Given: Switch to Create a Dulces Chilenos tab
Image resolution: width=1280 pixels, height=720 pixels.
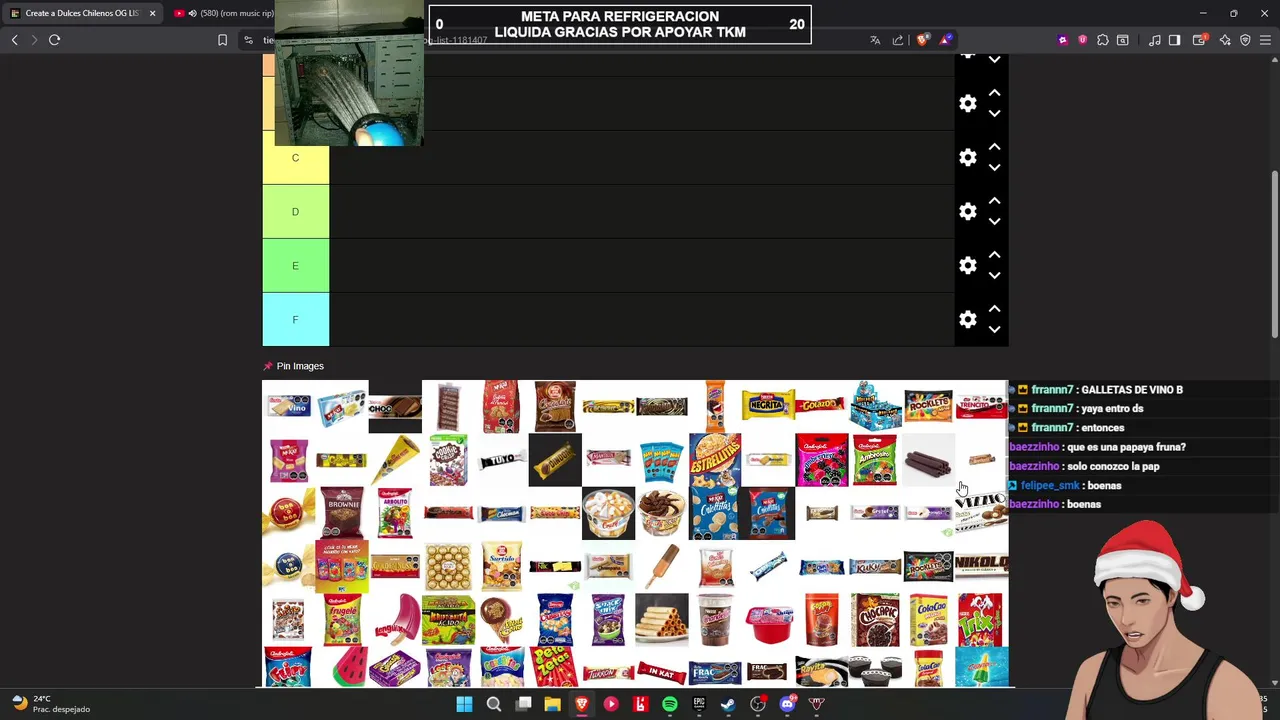Looking at the screenshot, I should click(82, 13).
